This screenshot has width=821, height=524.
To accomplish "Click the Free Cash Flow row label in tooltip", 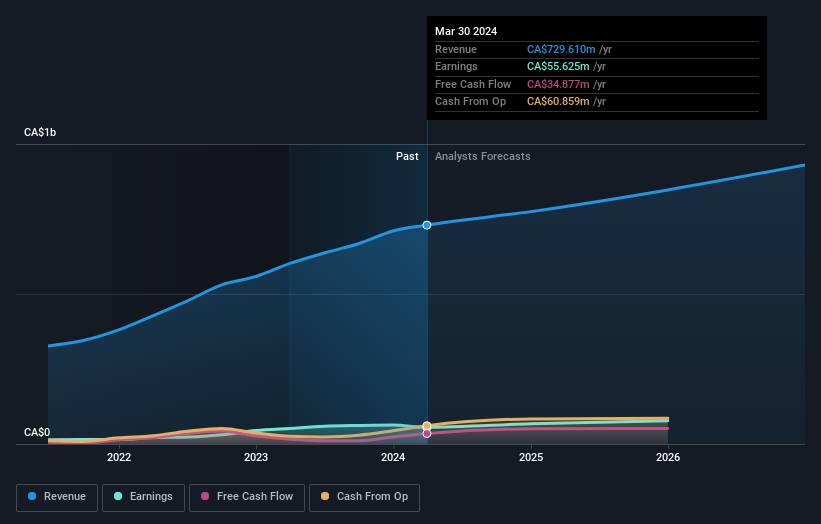I will coord(473,84).
